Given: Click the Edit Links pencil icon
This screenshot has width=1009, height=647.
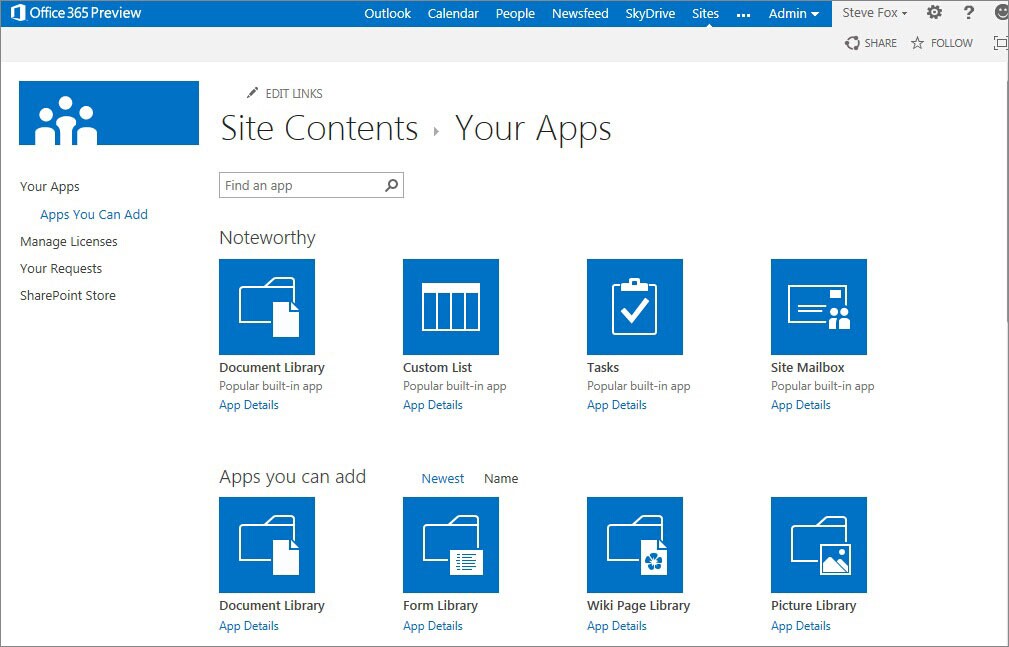Looking at the screenshot, I should point(252,93).
